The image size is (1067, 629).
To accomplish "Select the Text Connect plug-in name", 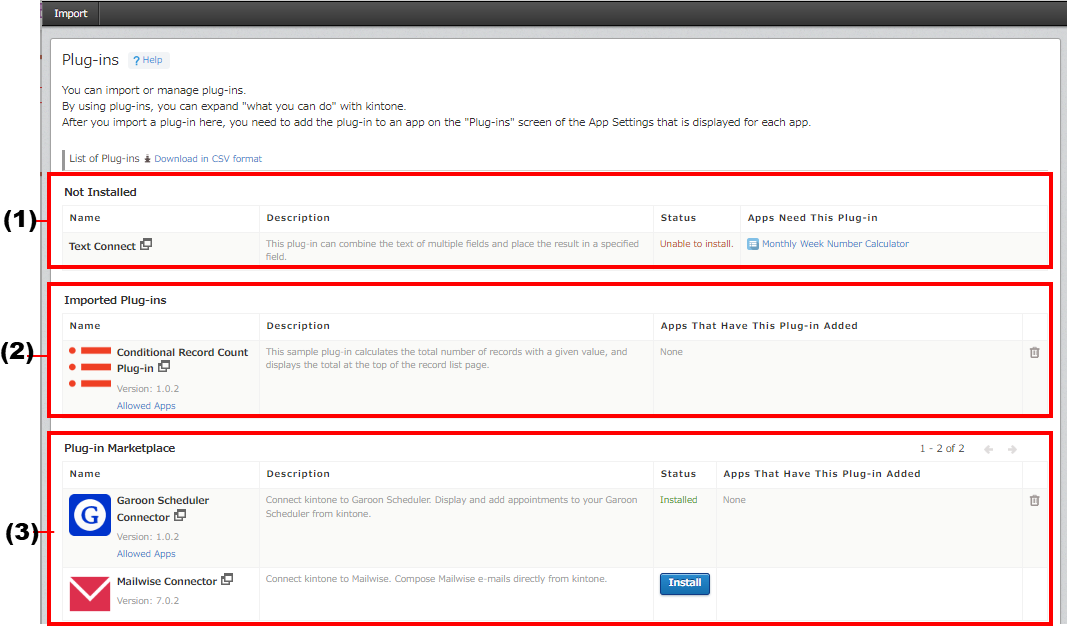I will click(x=102, y=246).
